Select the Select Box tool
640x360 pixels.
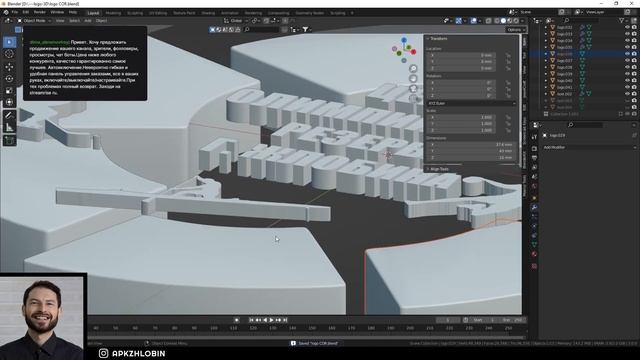[x=9, y=42]
